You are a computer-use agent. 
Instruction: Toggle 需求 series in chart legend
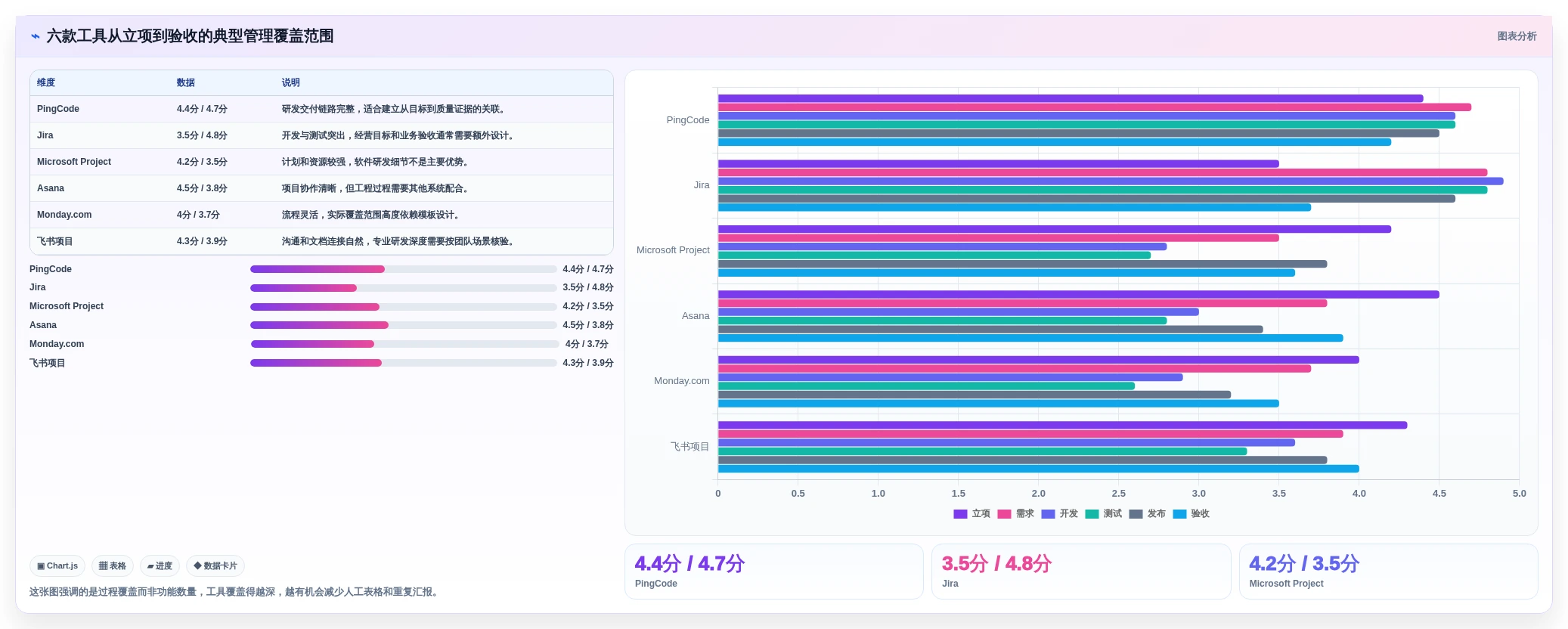tap(1015, 514)
